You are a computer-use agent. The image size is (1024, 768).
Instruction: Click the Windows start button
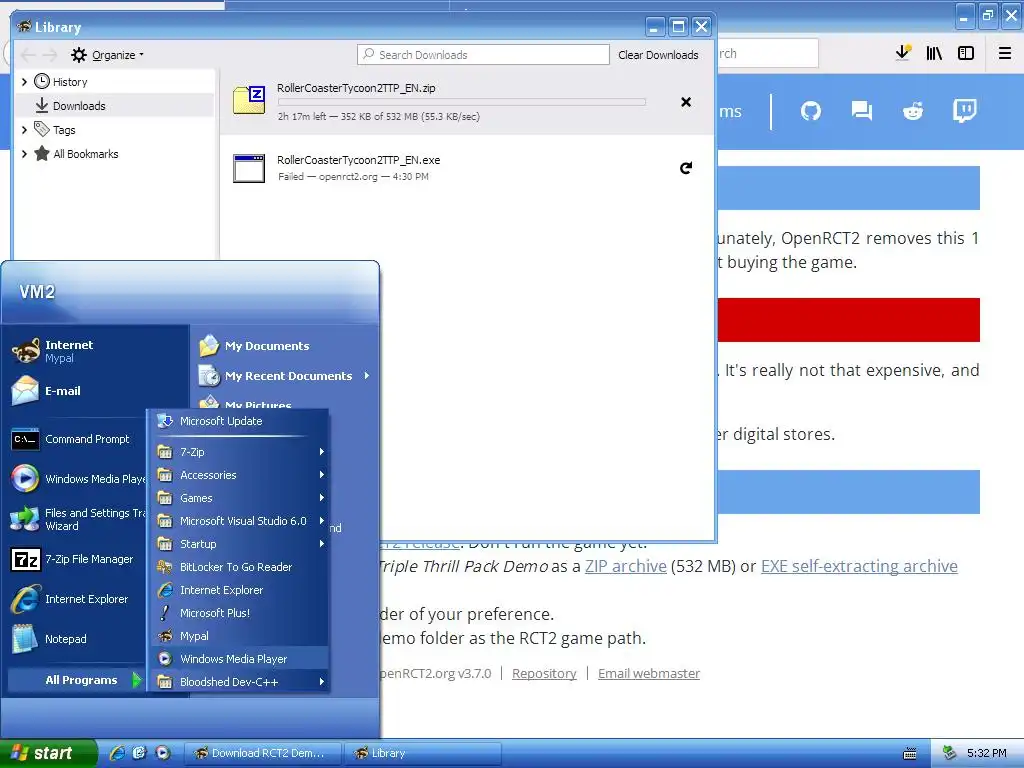coord(48,753)
